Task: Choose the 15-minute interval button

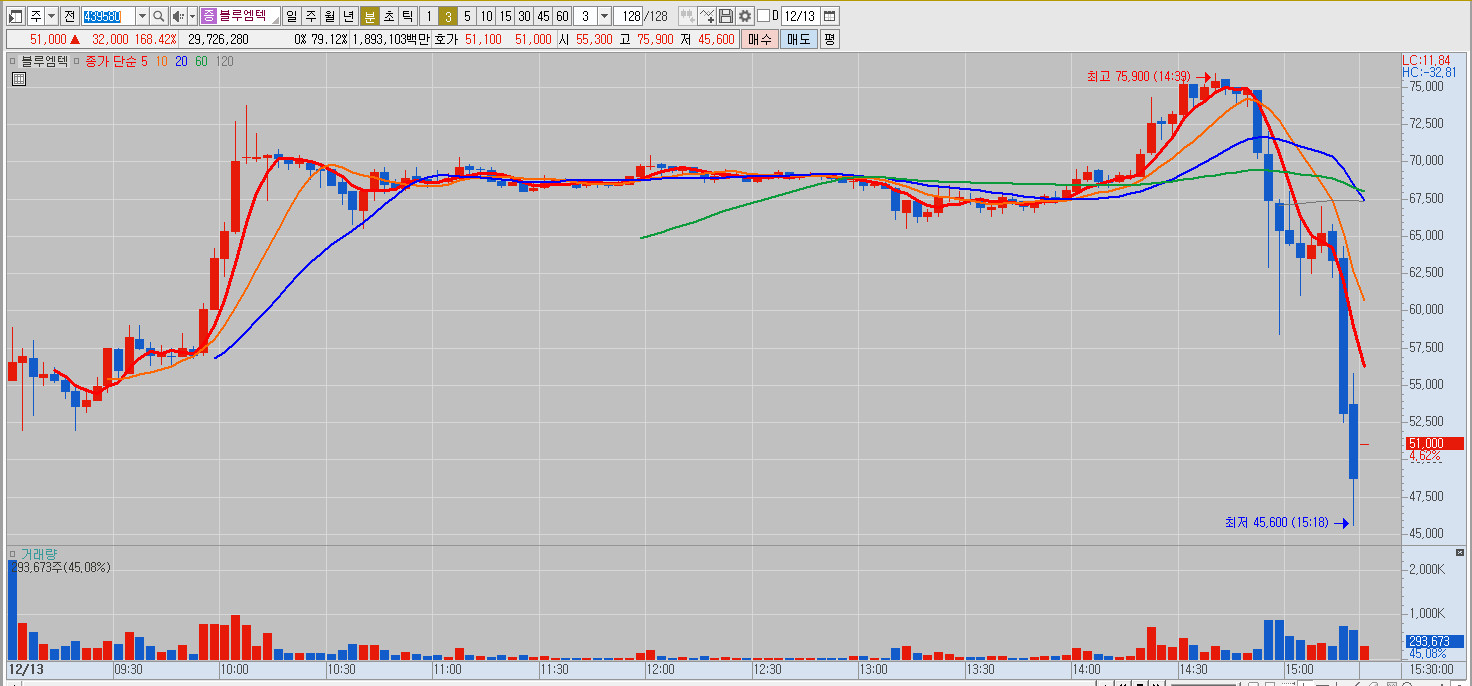Action: (x=505, y=16)
